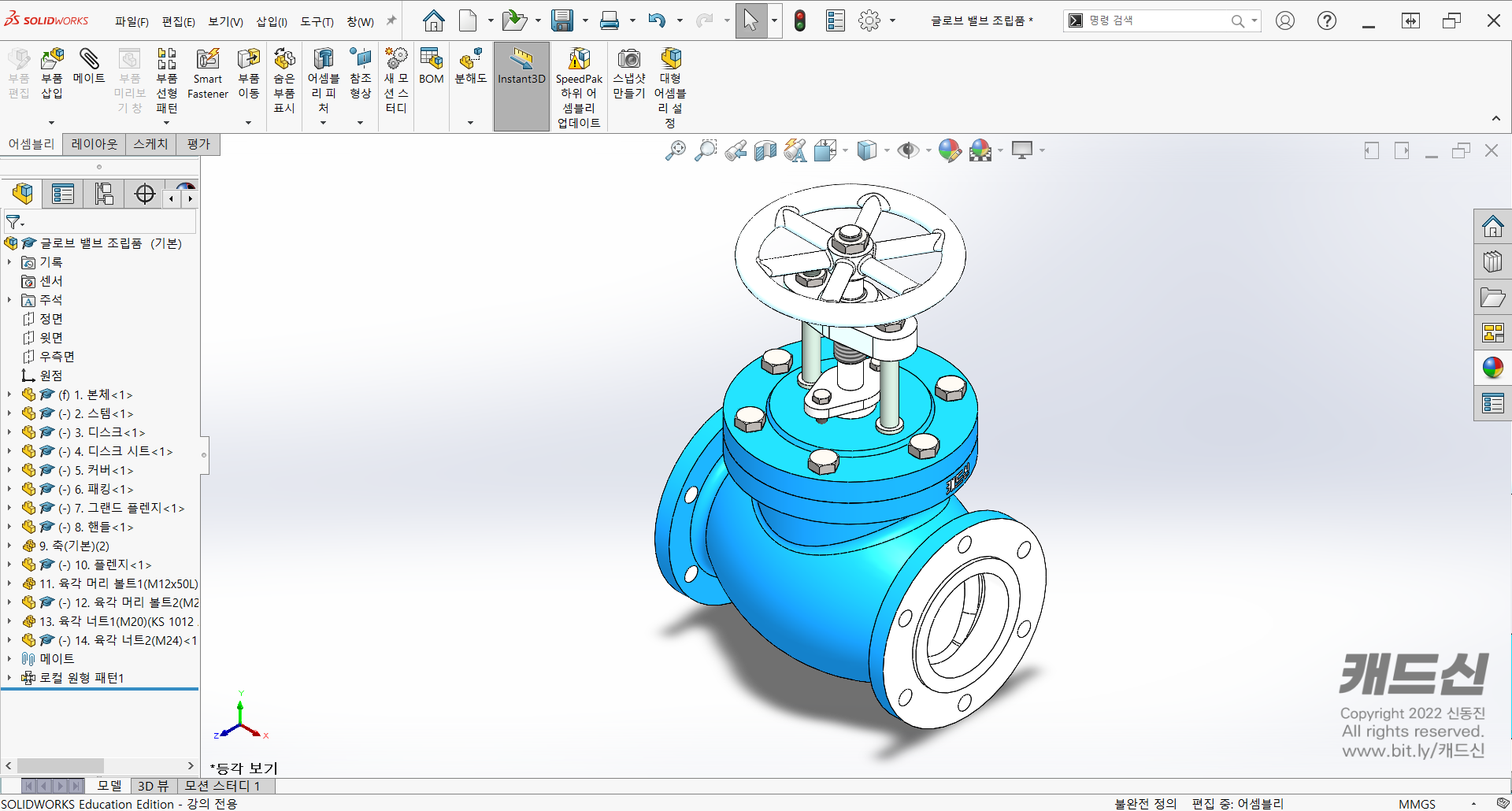Click the 참조 형상 (Reference Geometry) icon

(361, 59)
